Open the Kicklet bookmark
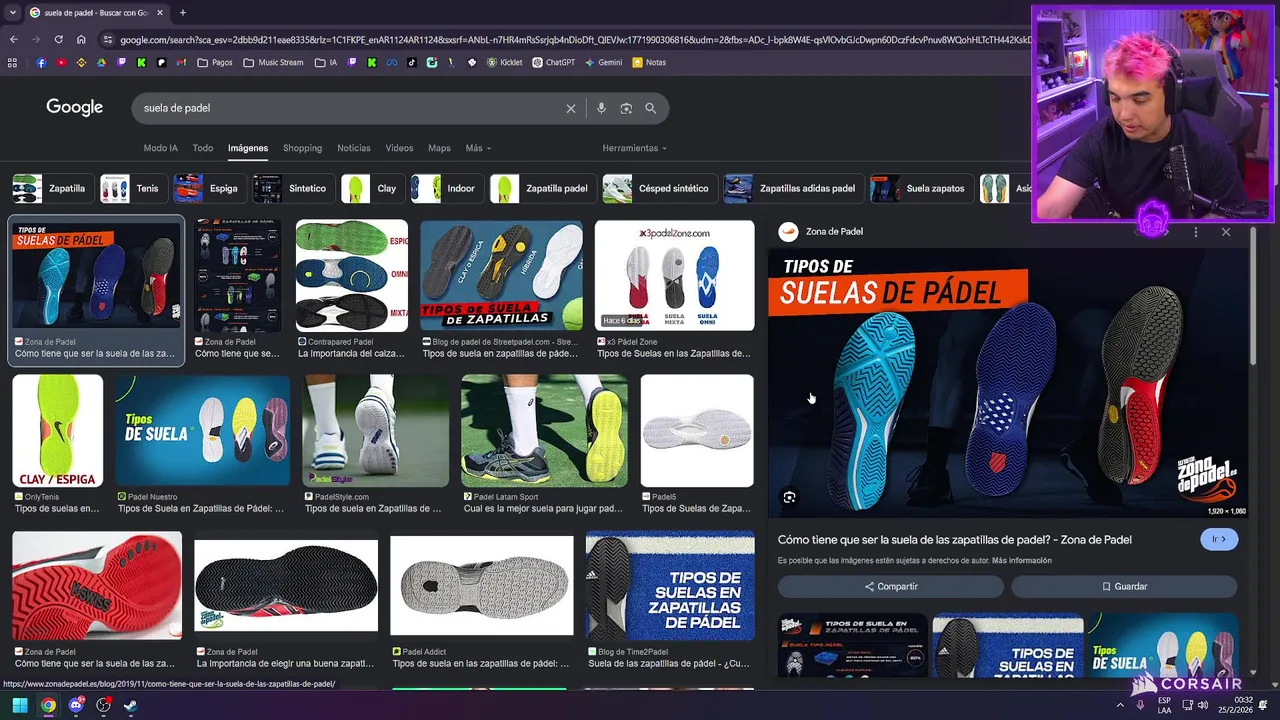Image resolution: width=1280 pixels, height=720 pixels. [504, 62]
